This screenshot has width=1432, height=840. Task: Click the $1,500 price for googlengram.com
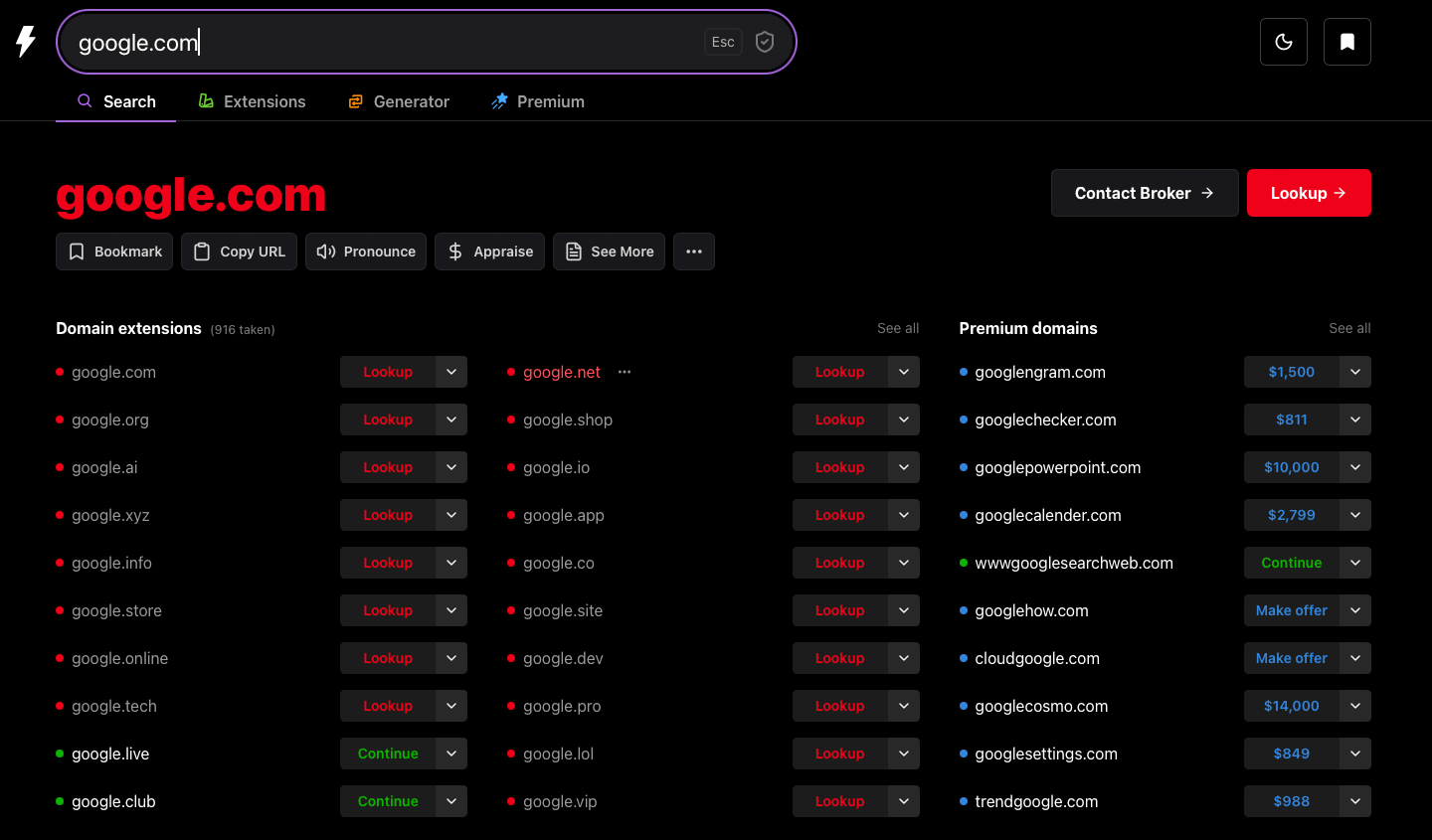[x=1292, y=372]
